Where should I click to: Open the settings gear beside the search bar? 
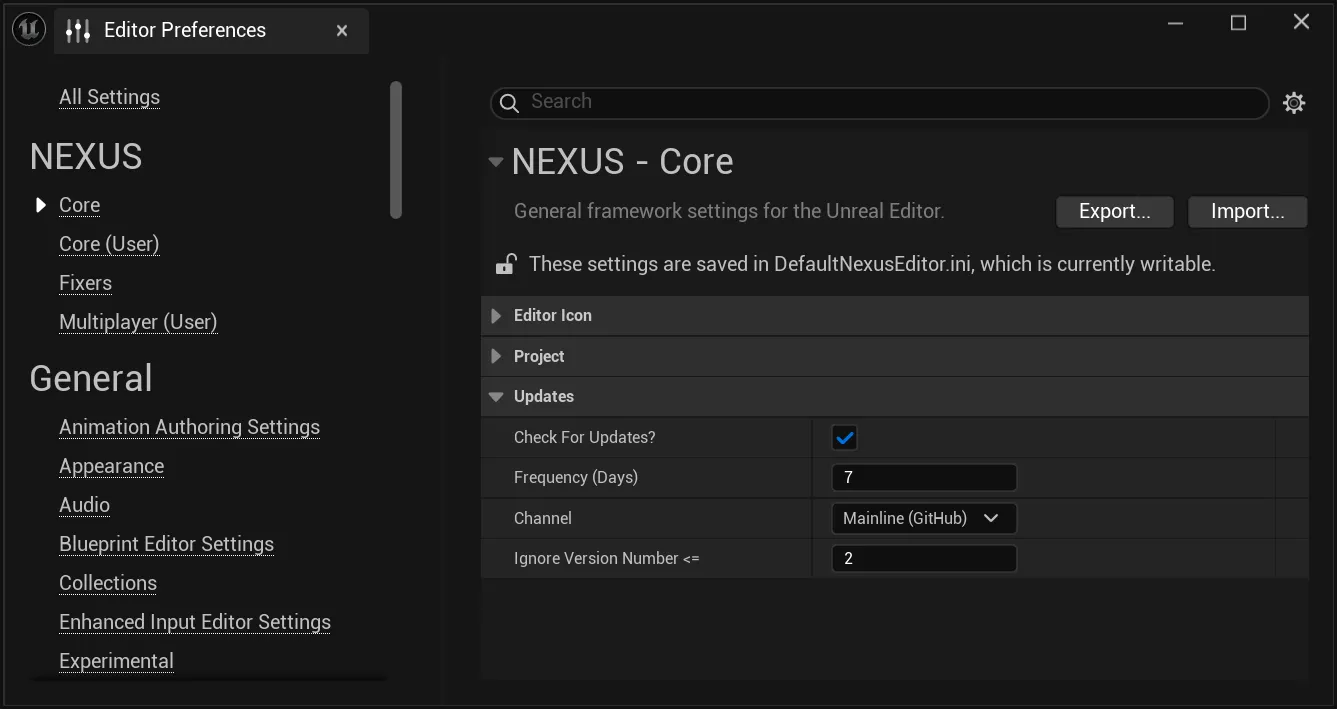1294,102
